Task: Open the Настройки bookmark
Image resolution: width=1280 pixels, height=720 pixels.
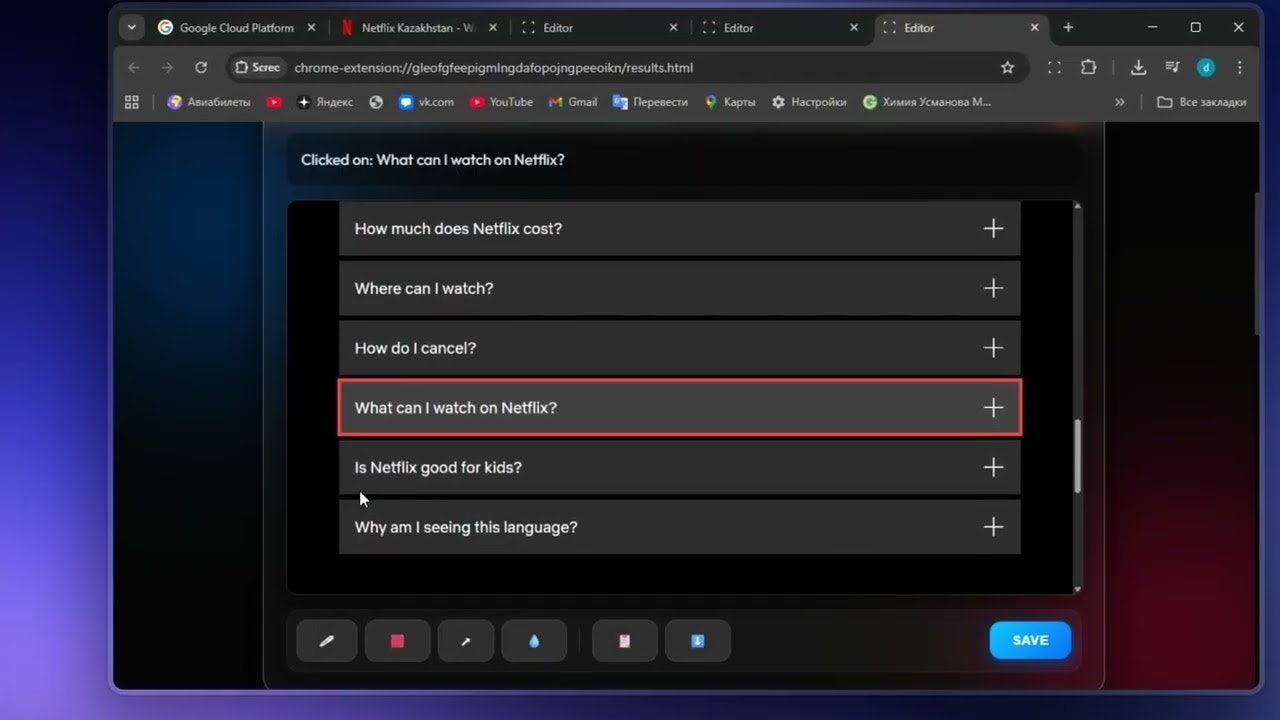Action: pos(809,102)
